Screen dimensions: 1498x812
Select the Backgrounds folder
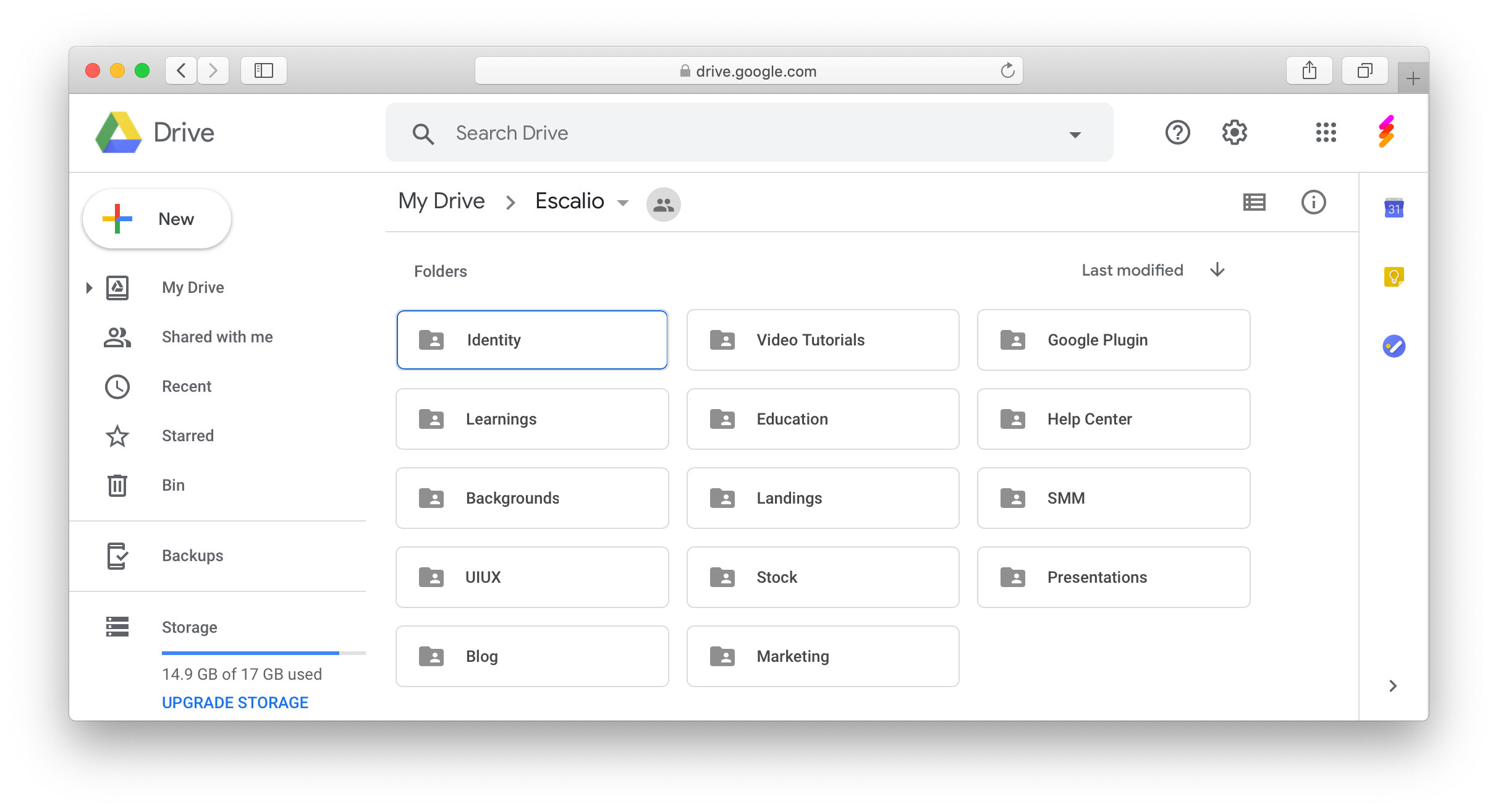(532, 498)
